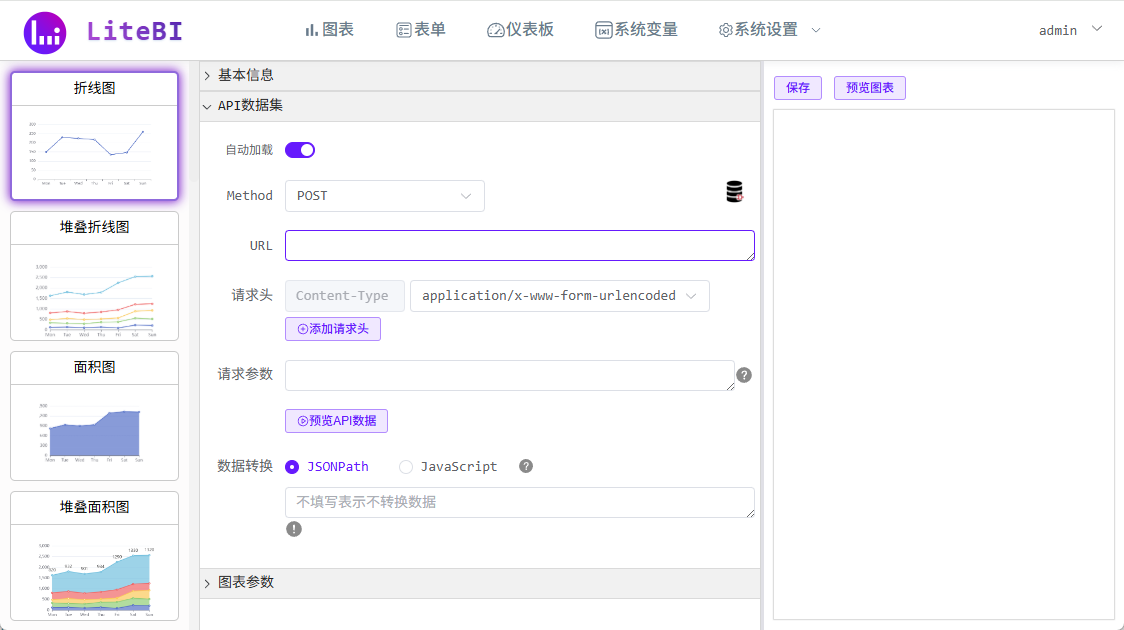Image resolution: width=1124 pixels, height=630 pixels.
Task: Select the 面积图 chart thumbnail
Action: 93,416
